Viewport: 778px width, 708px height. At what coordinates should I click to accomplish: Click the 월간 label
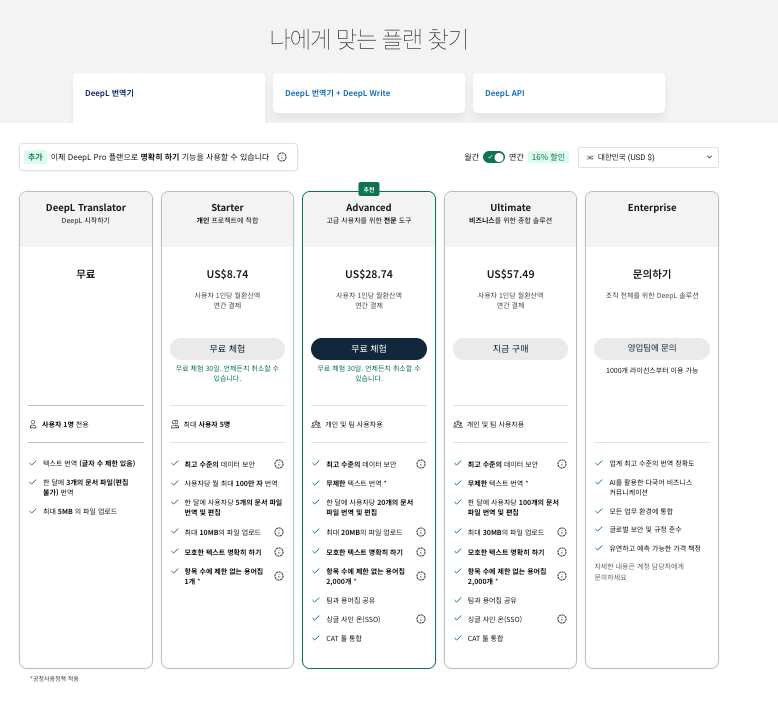pos(471,157)
